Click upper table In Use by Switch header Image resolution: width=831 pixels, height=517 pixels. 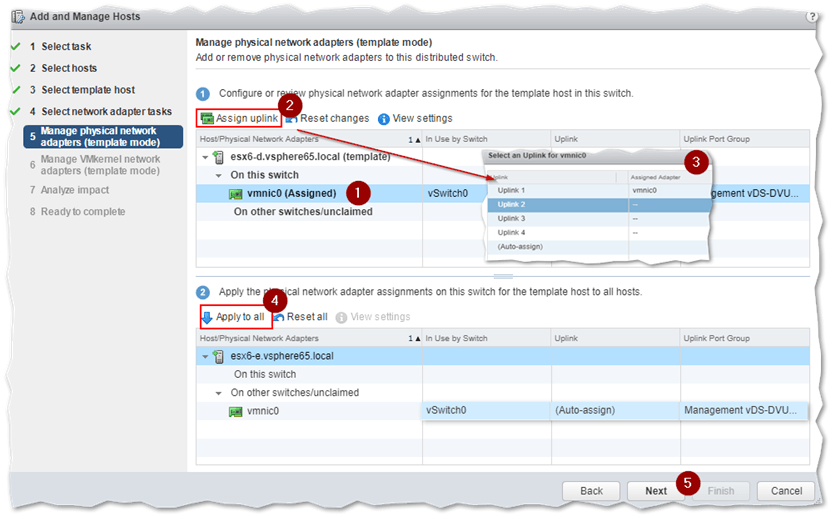[487, 139]
